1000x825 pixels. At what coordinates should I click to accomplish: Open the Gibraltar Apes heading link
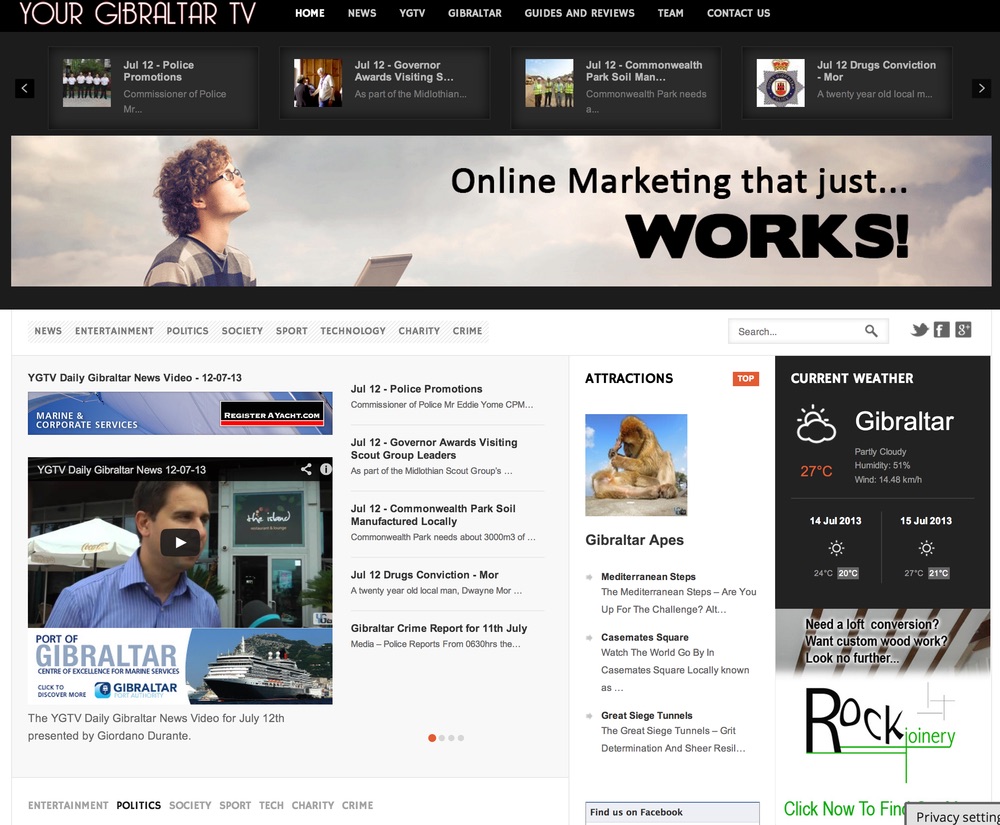click(x=634, y=540)
